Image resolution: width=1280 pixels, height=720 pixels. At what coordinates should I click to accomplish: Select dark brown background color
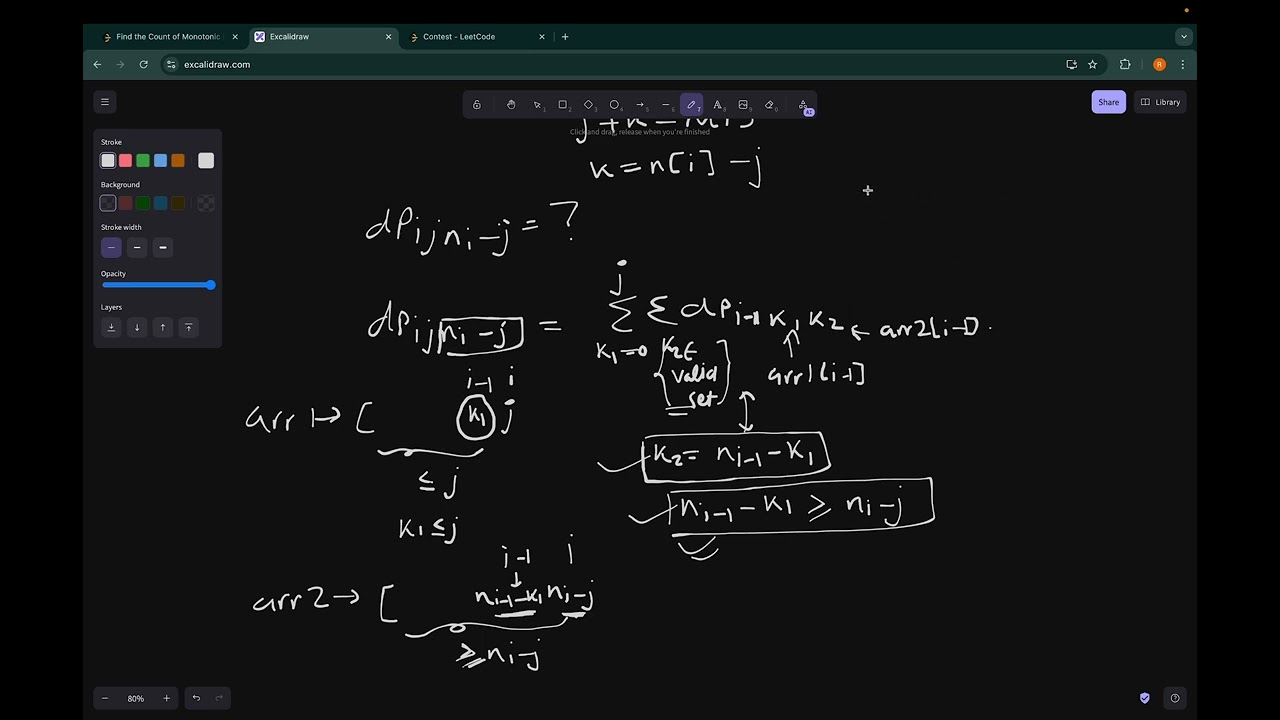[178, 203]
